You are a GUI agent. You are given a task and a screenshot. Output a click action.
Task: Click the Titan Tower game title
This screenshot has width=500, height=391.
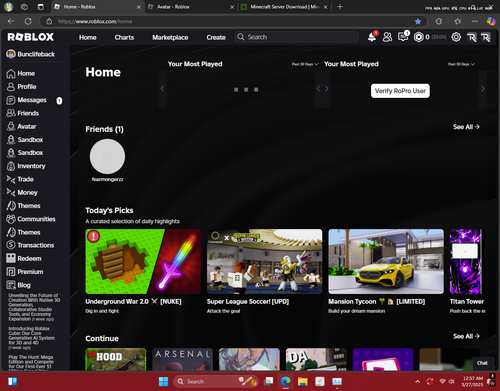point(467,301)
